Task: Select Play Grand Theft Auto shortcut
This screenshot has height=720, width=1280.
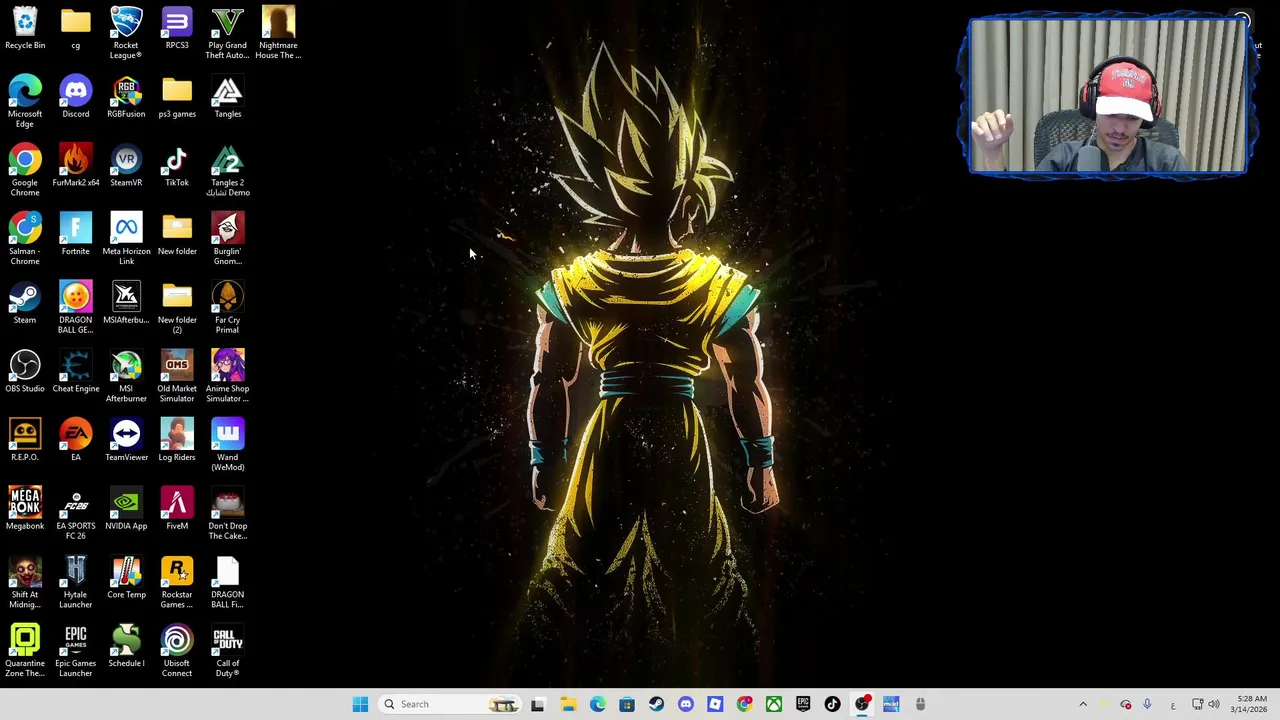Action: click(x=227, y=32)
